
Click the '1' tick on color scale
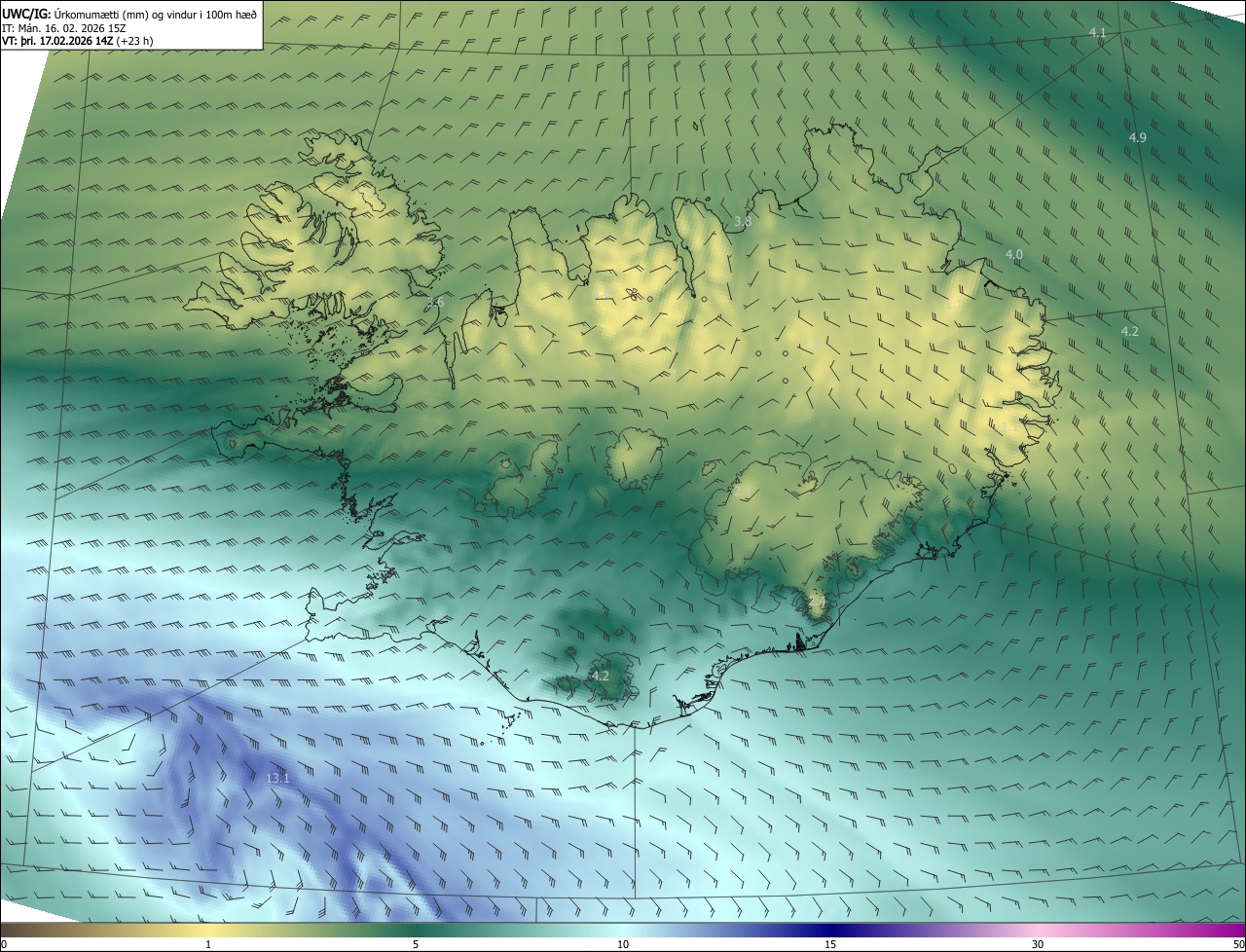(x=208, y=944)
